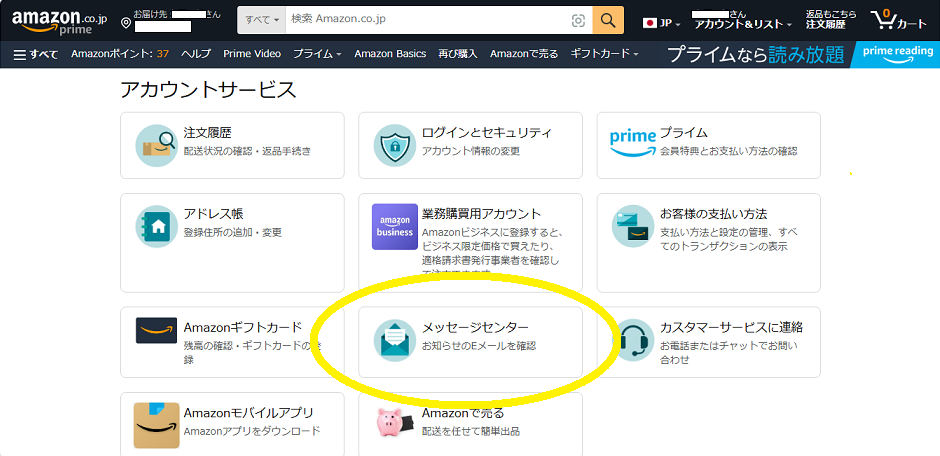940x456 pixels.
Task: Open プライム card title
Action: (683, 132)
